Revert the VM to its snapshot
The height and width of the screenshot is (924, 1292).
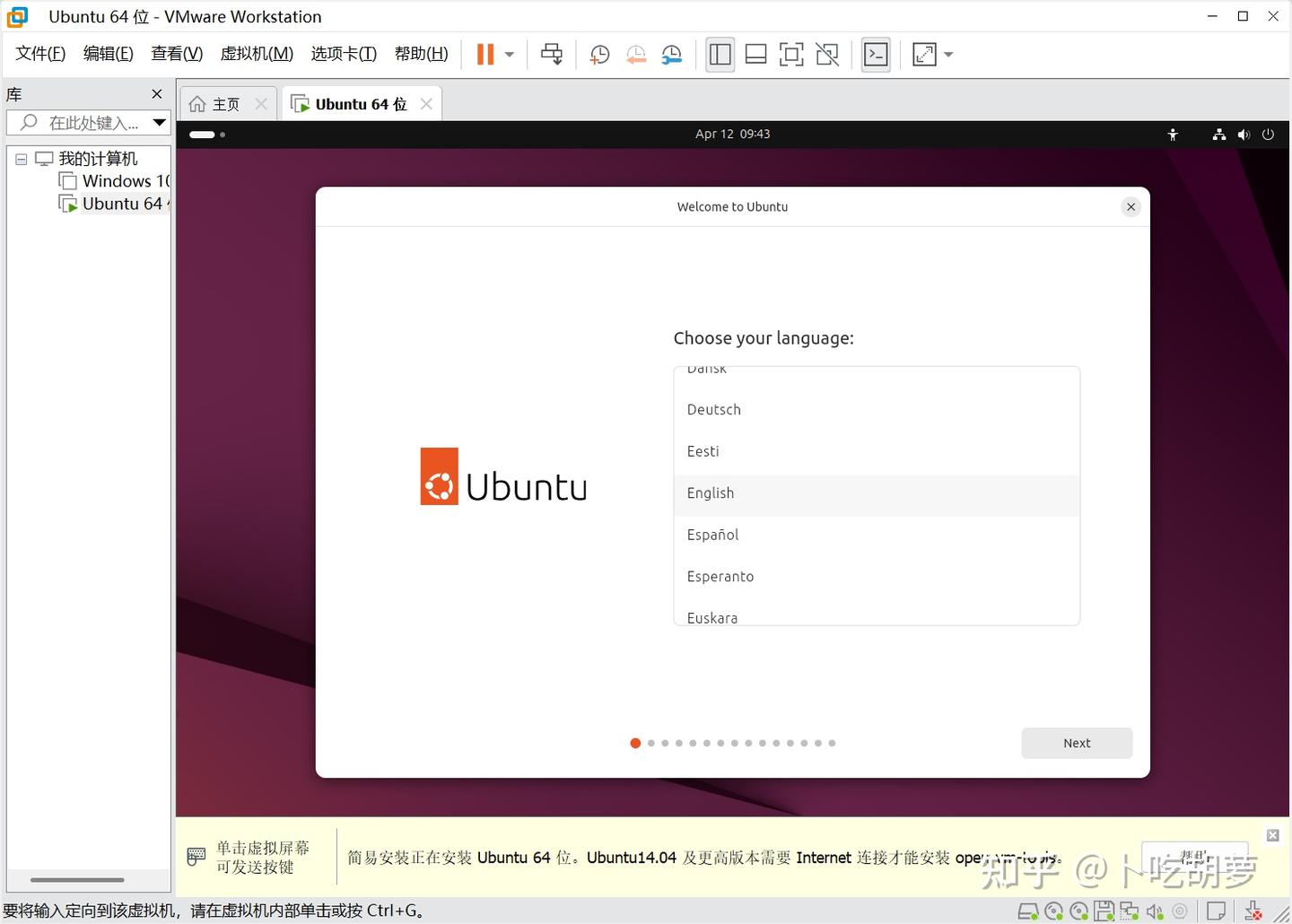(x=636, y=54)
